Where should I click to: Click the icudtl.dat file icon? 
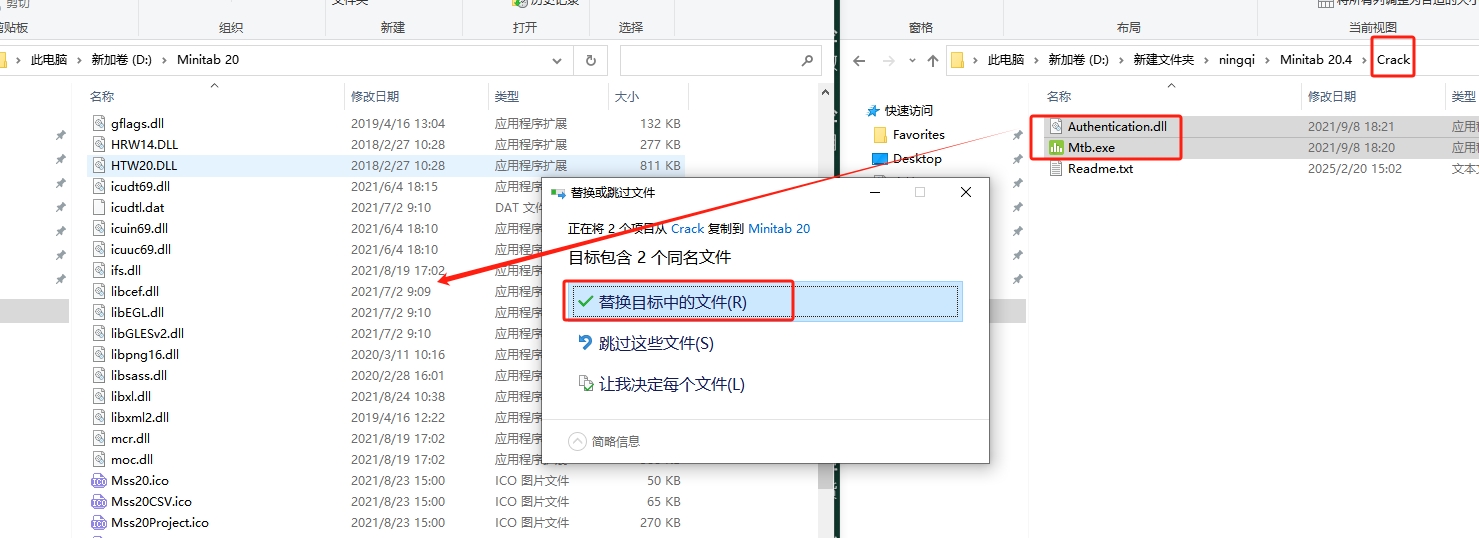point(98,207)
